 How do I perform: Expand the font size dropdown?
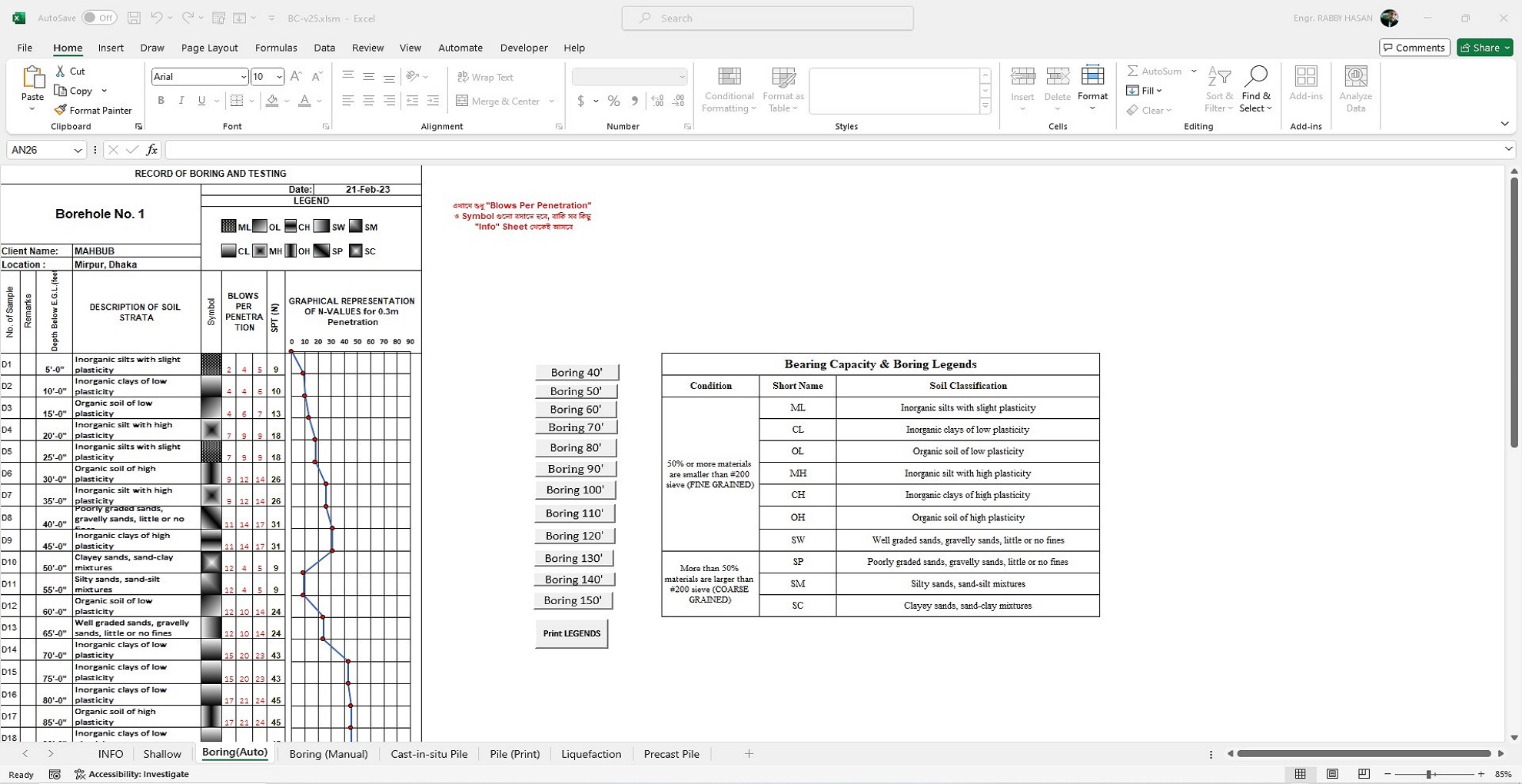[279, 77]
